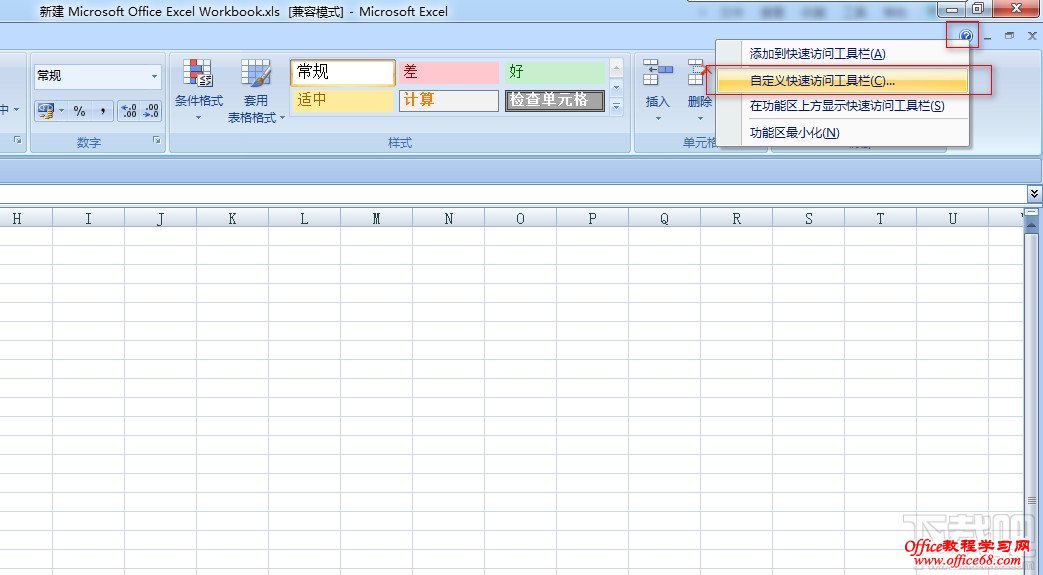The image size is (1043, 575).
Task: Click the decrease decimal places icon
Action: [151, 111]
